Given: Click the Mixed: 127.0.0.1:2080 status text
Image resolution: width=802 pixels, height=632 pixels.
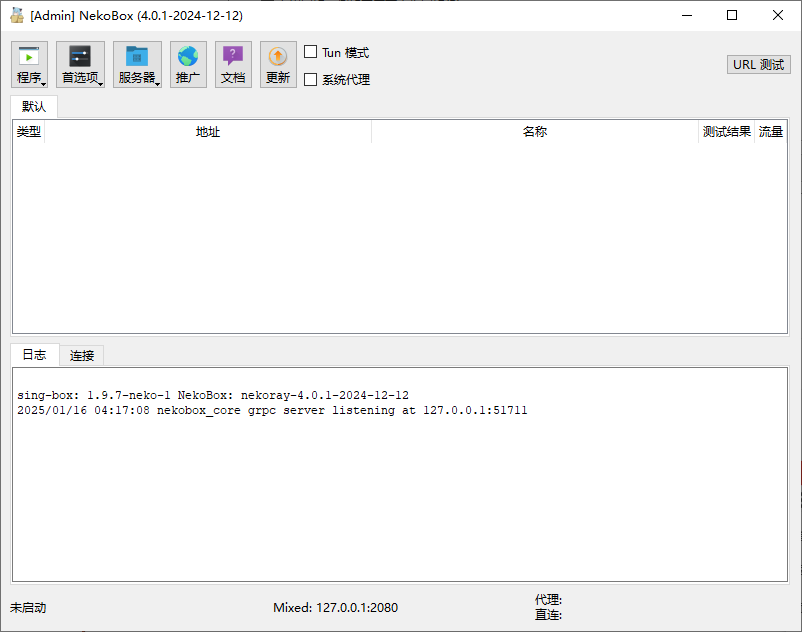Looking at the screenshot, I should [335, 608].
